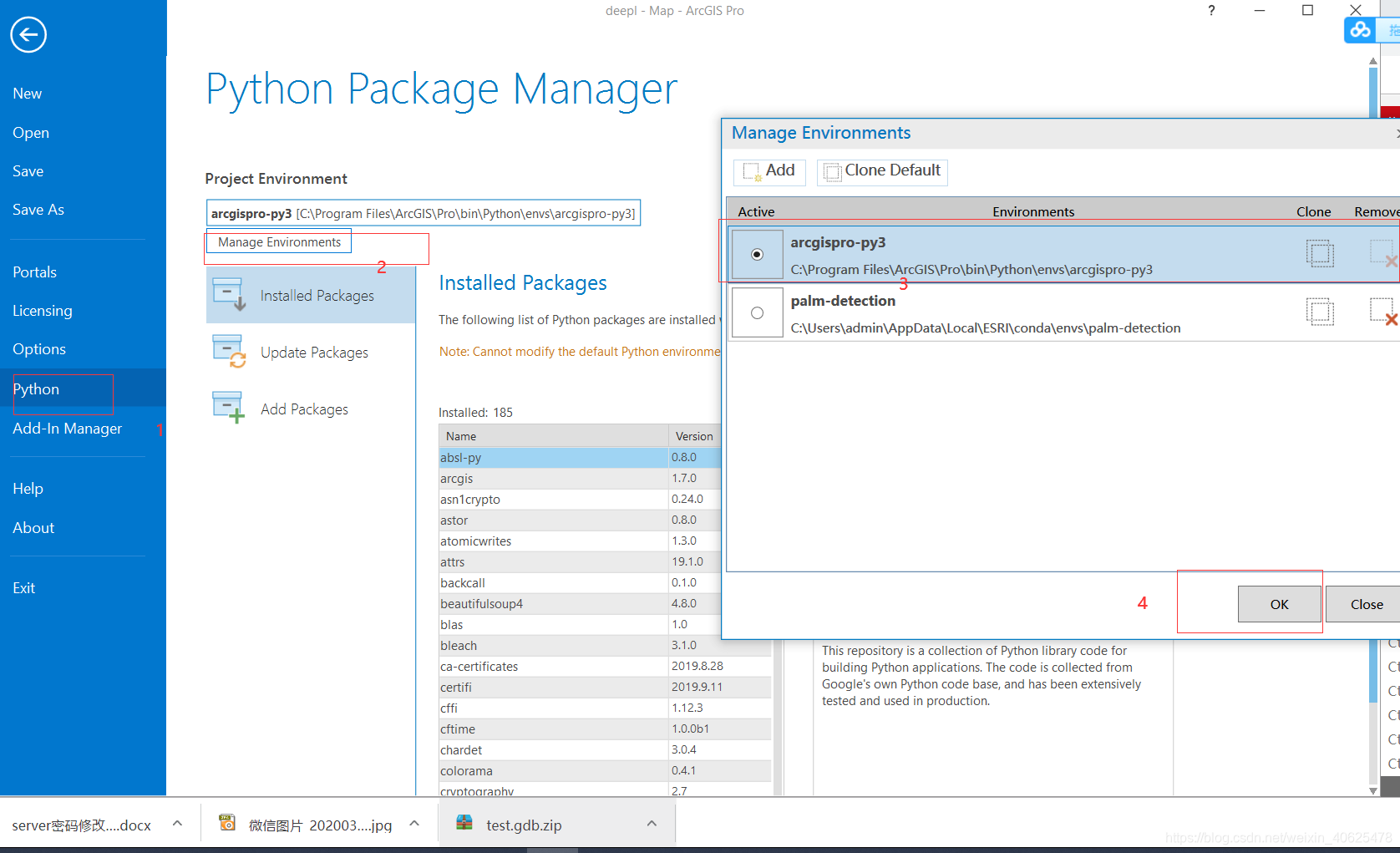Select the cffi package row
The image size is (1400, 853).
[606, 708]
